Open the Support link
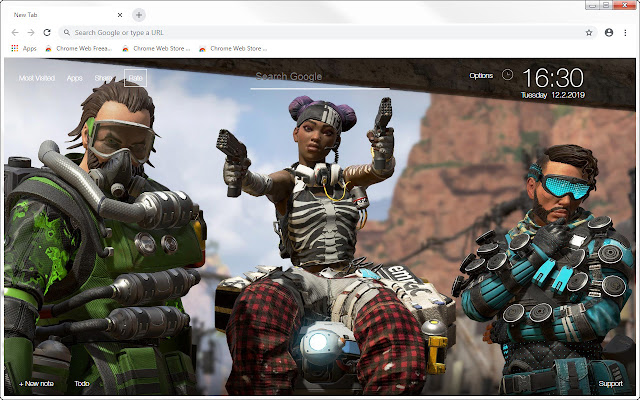The height and width of the screenshot is (400, 640). tap(611, 384)
